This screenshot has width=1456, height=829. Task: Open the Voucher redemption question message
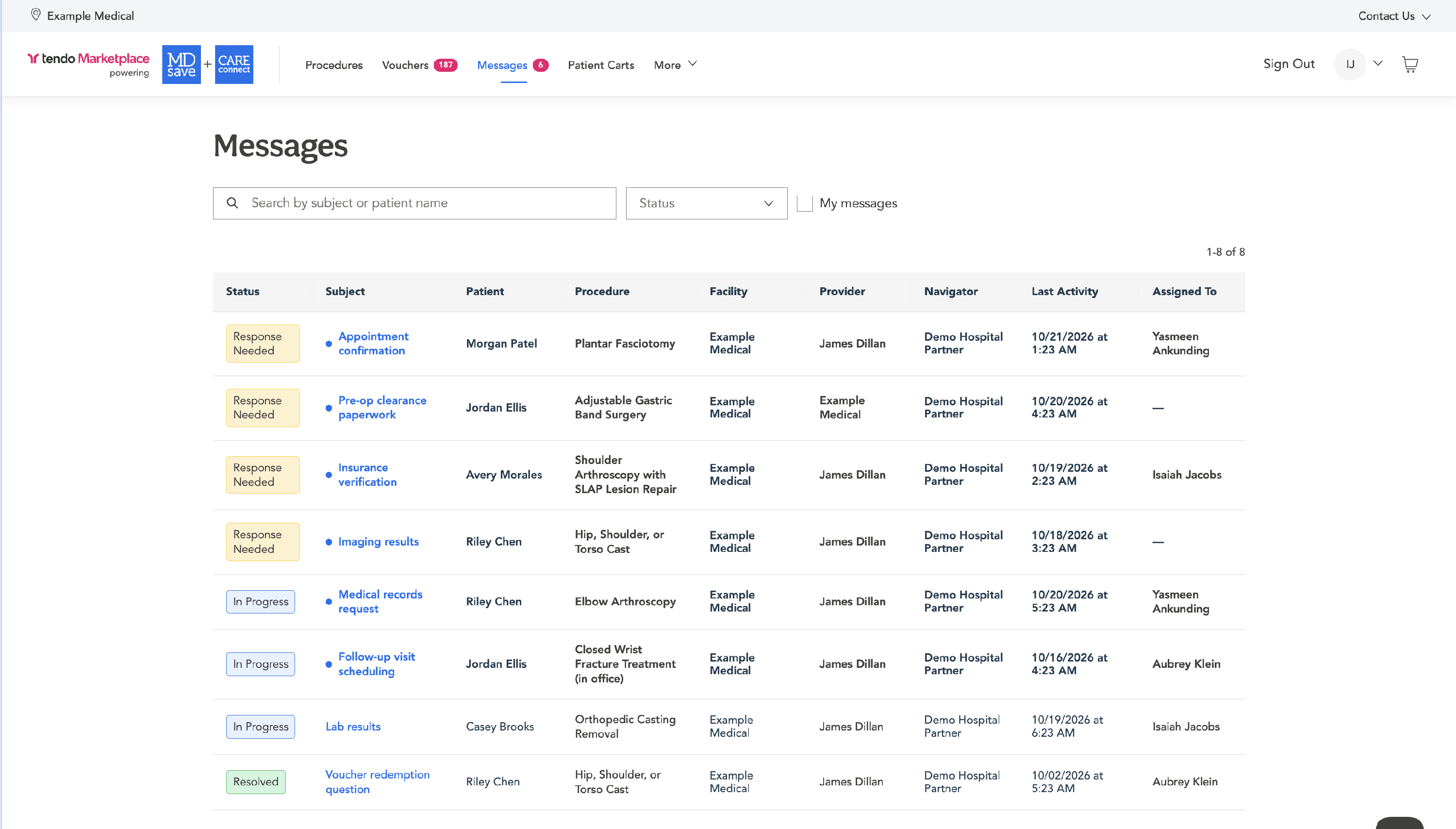coord(378,782)
